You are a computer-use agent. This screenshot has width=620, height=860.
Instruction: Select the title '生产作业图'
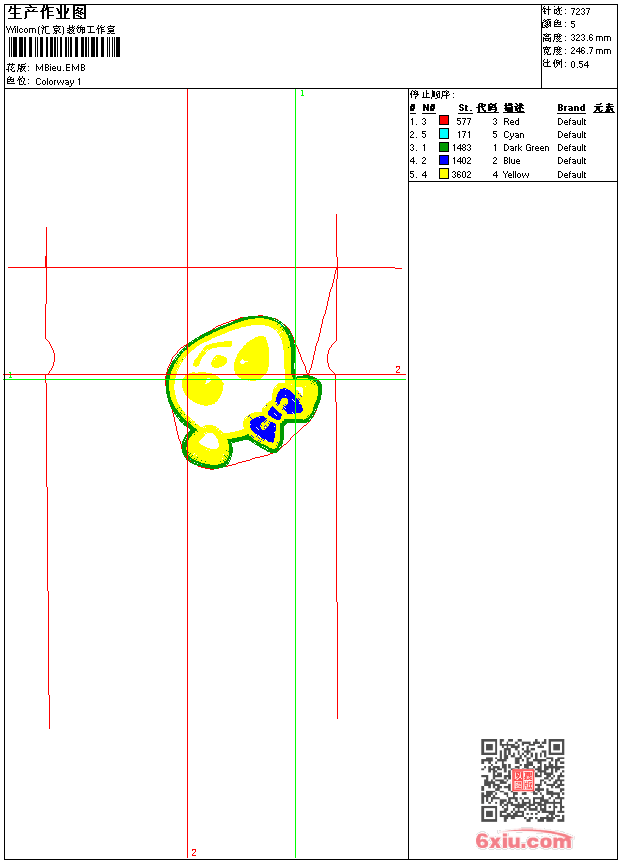click(x=47, y=12)
